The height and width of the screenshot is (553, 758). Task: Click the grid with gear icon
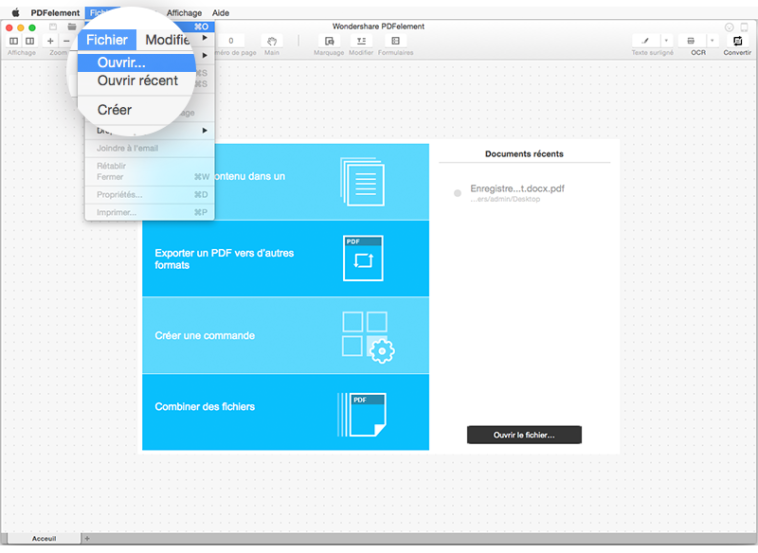point(368,337)
